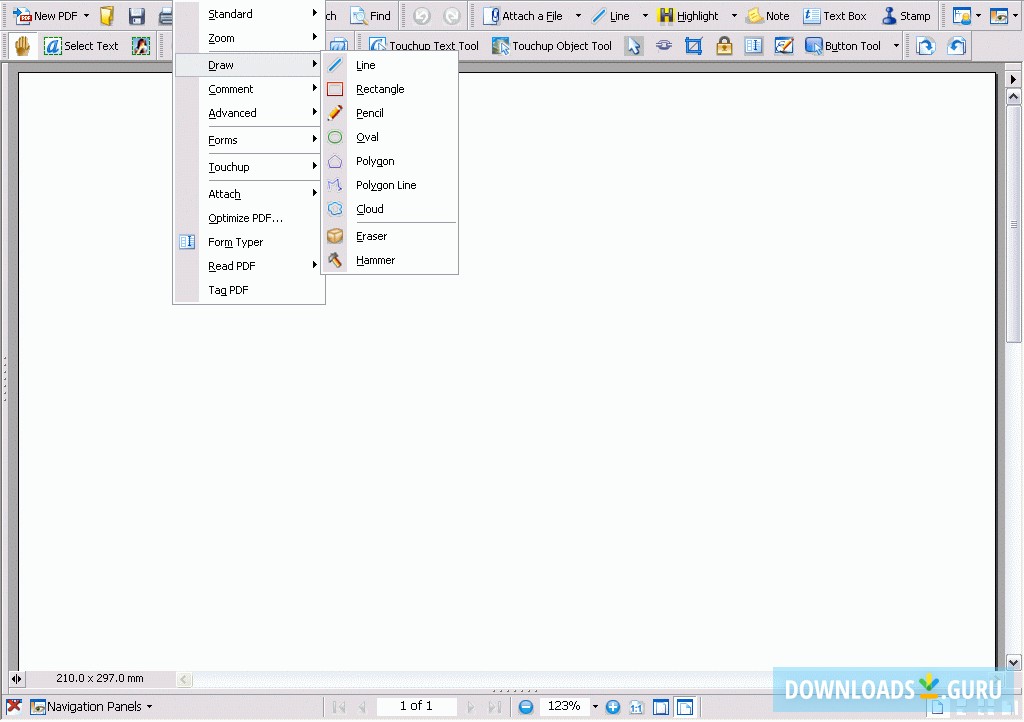This screenshot has height=722, width=1024.
Task: Click the Crop tool icon
Action: (694, 46)
